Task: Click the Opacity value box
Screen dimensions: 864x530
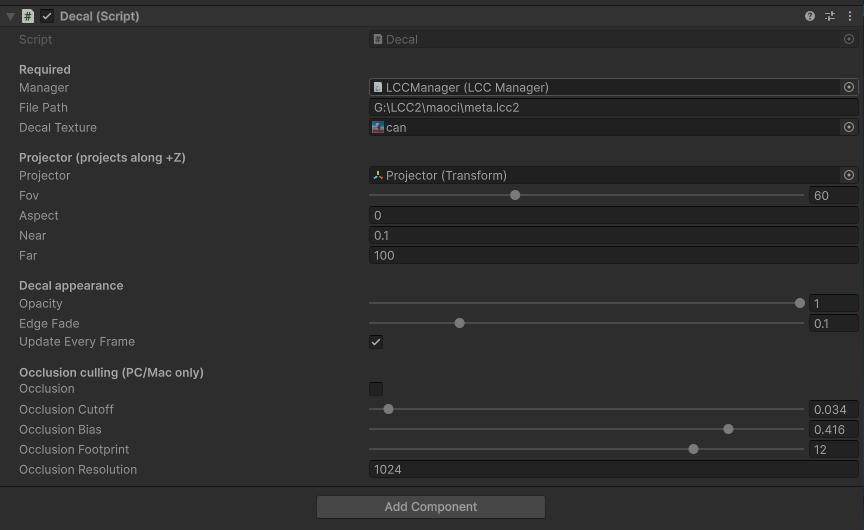Action: pyautogui.click(x=834, y=303)
